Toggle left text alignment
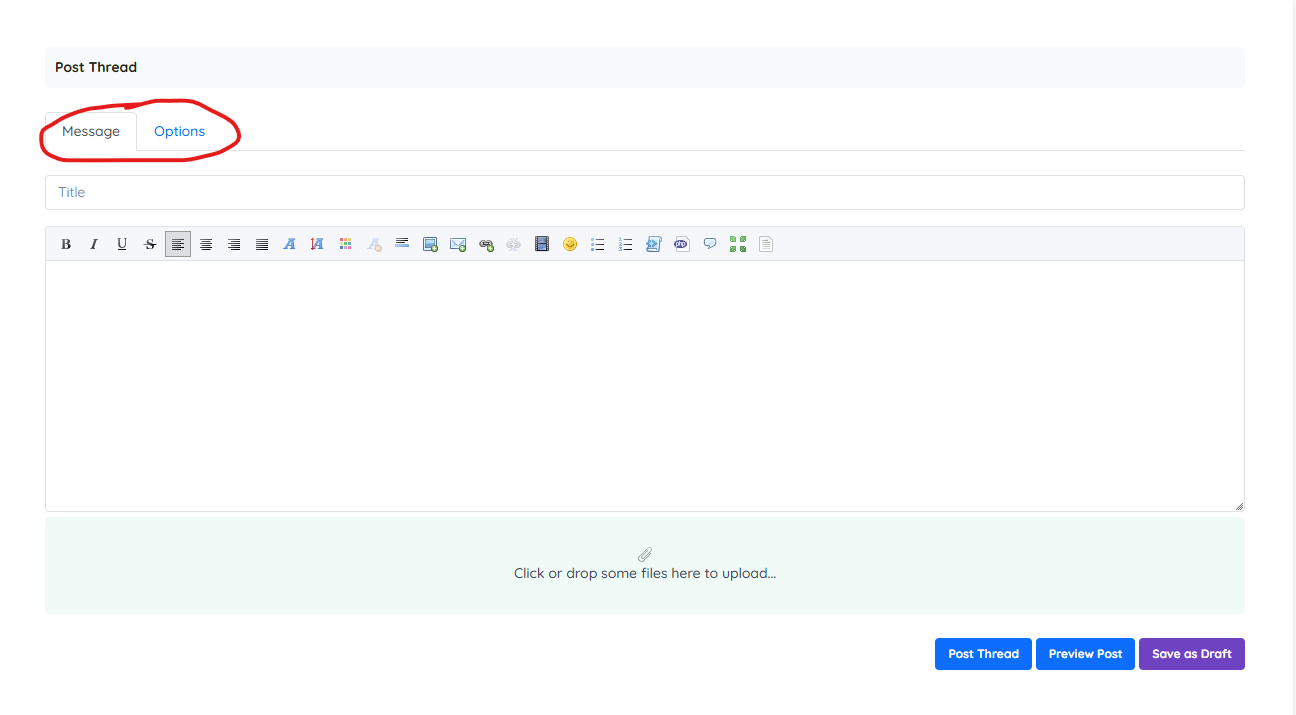1296x715 pixels. [x=178, y=244]
